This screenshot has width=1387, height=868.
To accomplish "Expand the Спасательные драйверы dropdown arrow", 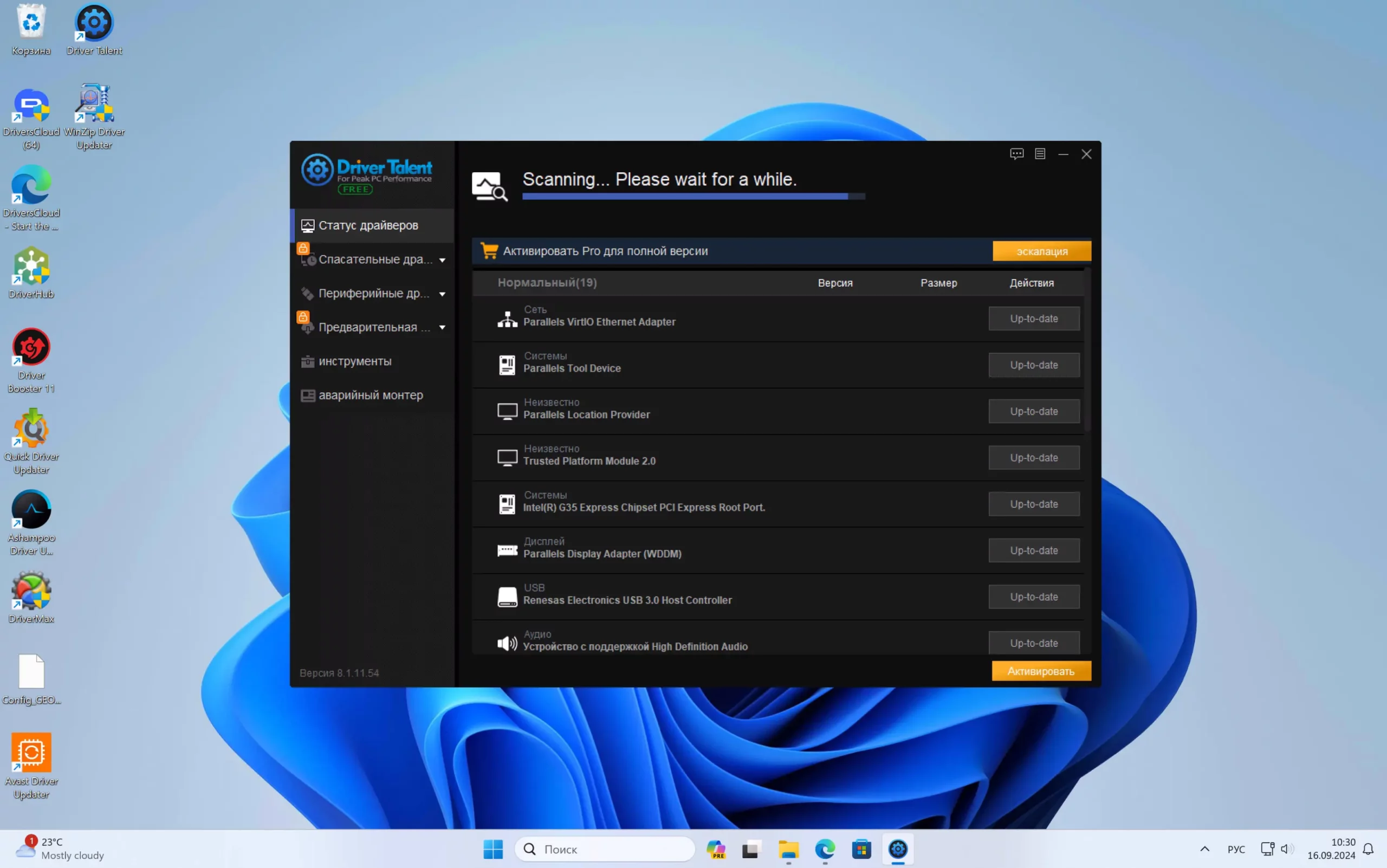I will (x=442, y=260).
